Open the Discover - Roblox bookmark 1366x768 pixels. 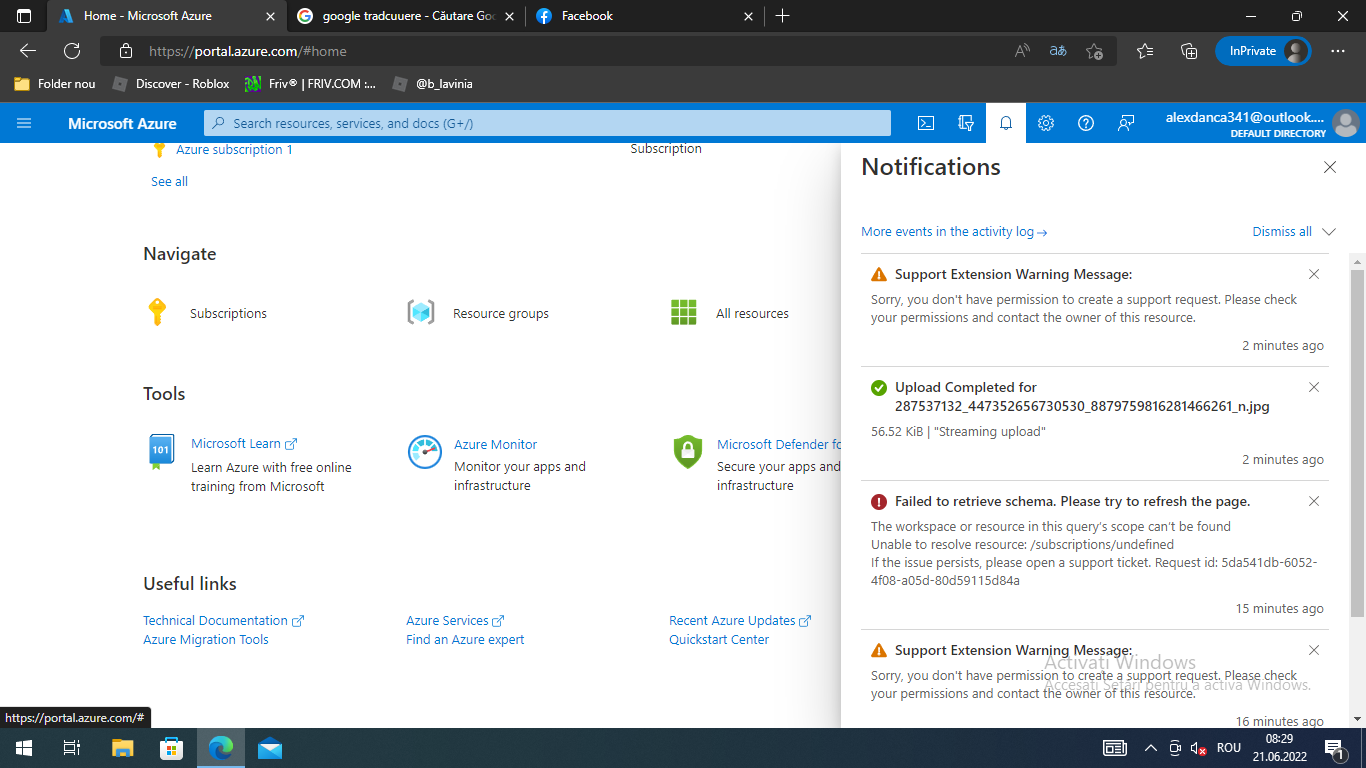(x=171, y=84)
